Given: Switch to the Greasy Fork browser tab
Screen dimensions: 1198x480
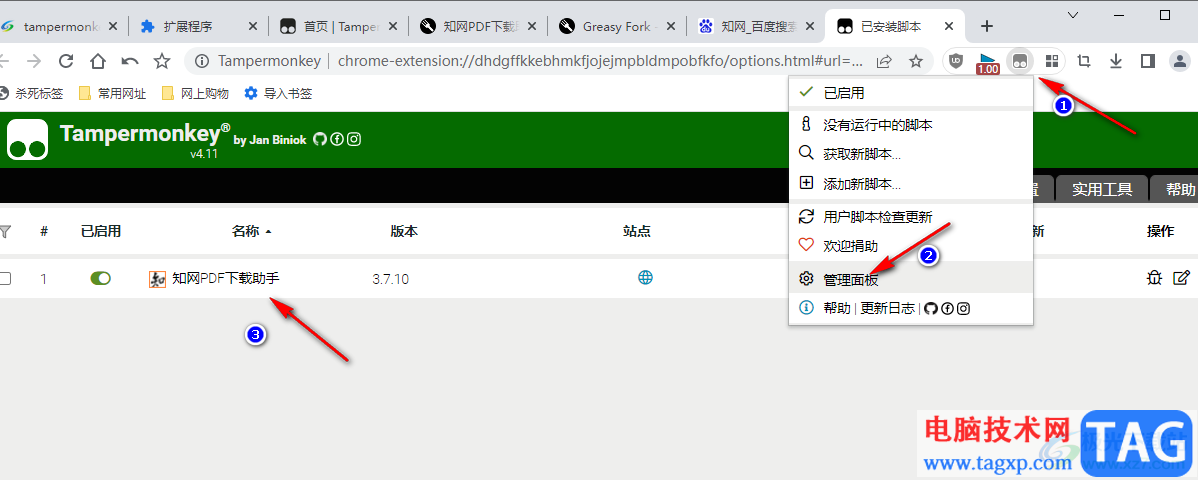Looking at the screenshot, I should 617,26.
